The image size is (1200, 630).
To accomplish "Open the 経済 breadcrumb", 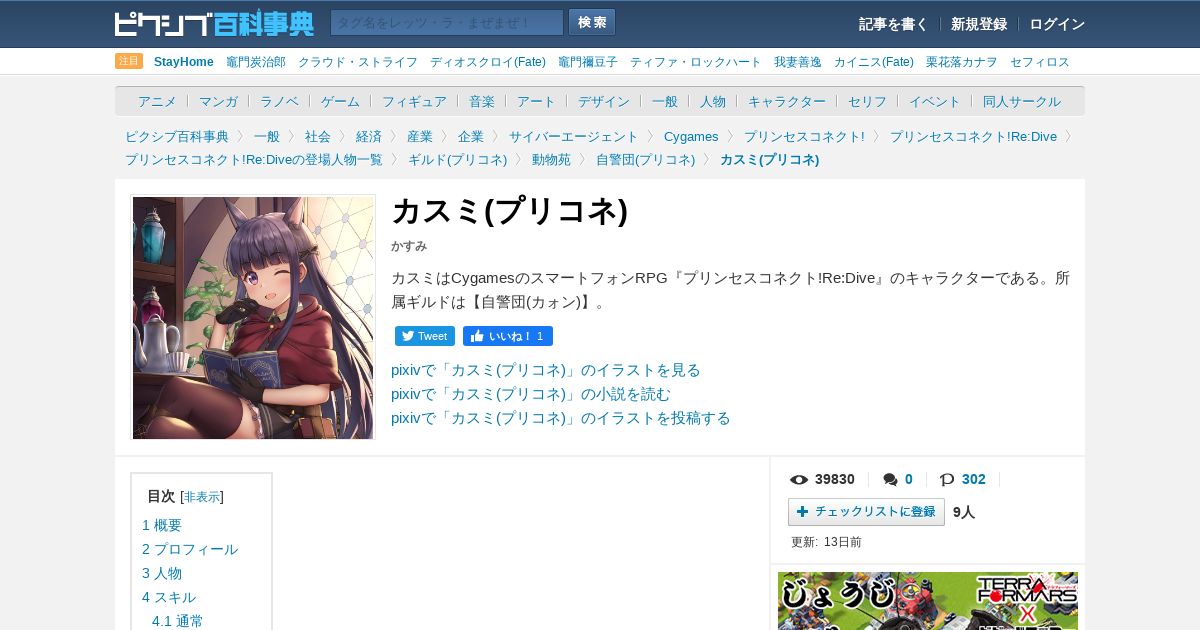I will pos(369,137).
